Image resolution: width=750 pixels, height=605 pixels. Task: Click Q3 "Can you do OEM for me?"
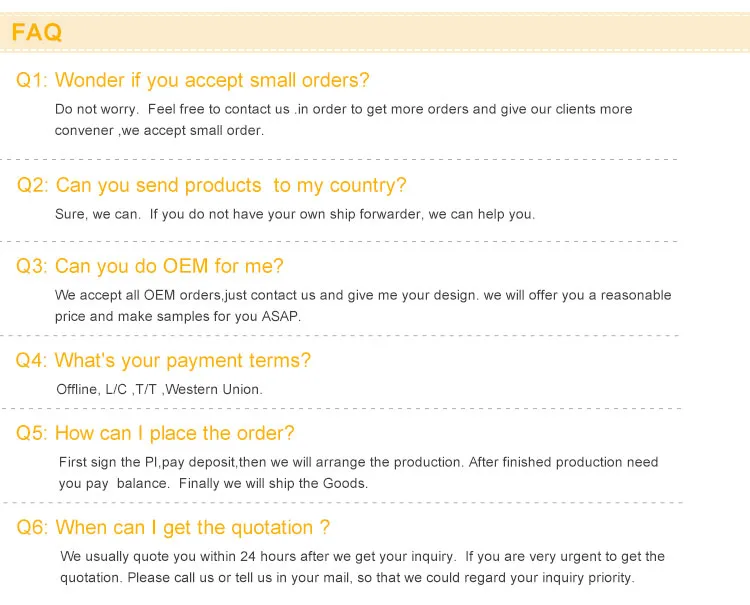(x=150, y=267)
